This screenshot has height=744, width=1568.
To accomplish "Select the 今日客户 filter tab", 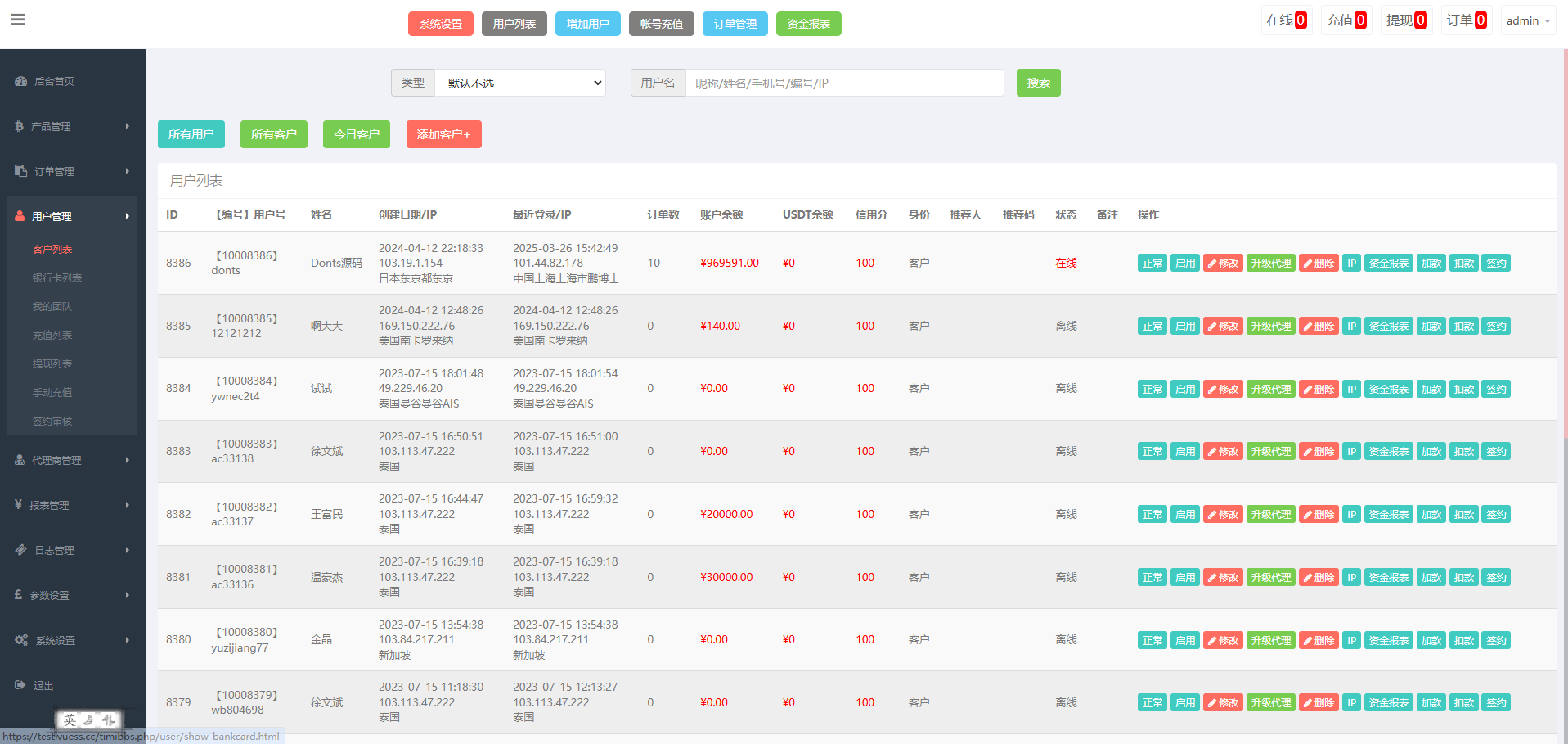I will 356,134.
